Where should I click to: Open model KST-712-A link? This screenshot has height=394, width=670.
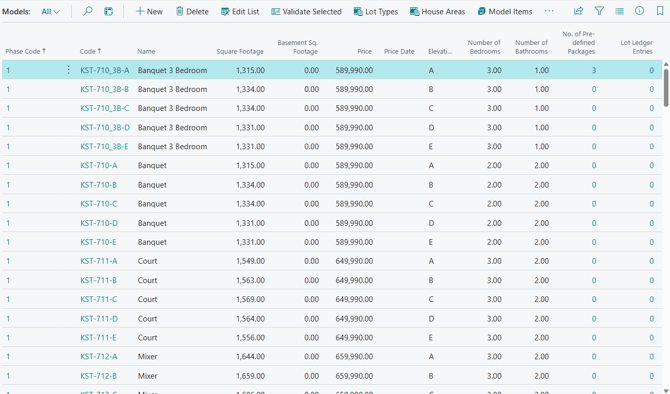point(99,356)
